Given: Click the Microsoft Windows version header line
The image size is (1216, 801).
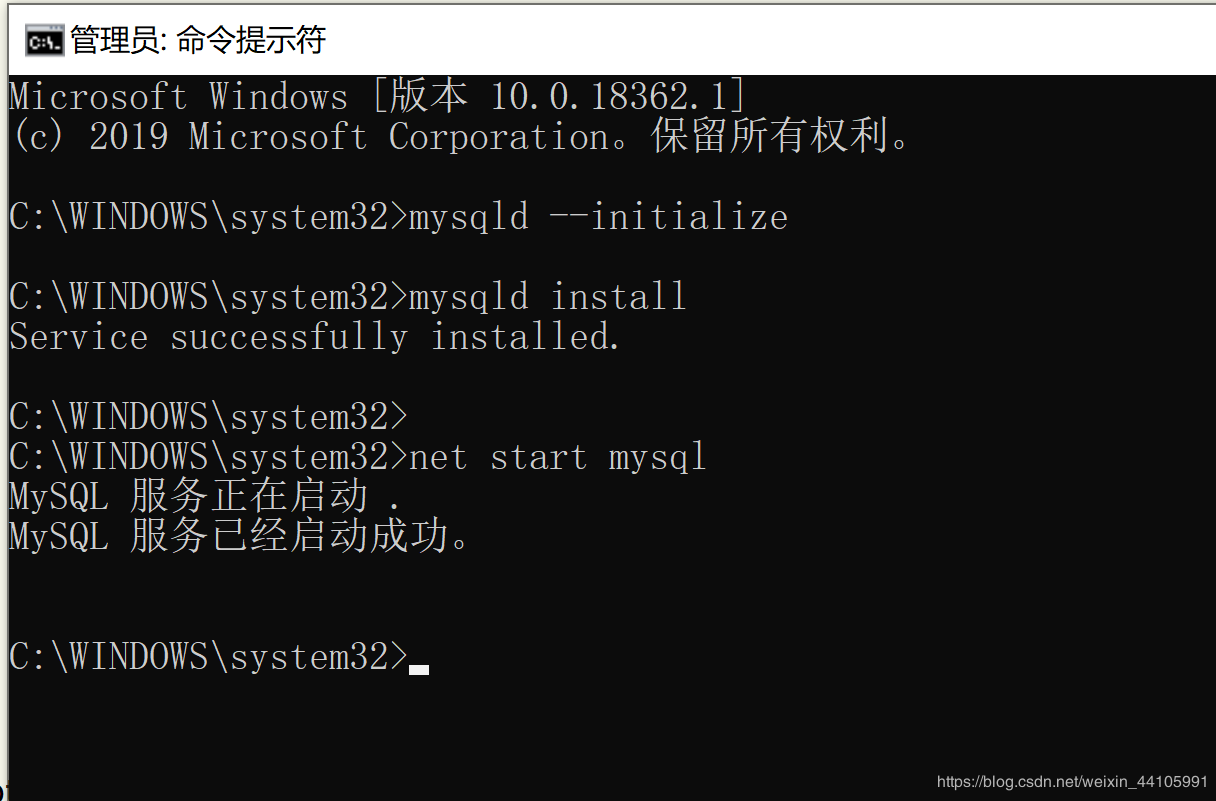Looking at the screenshot, I should tap(377, 97).
